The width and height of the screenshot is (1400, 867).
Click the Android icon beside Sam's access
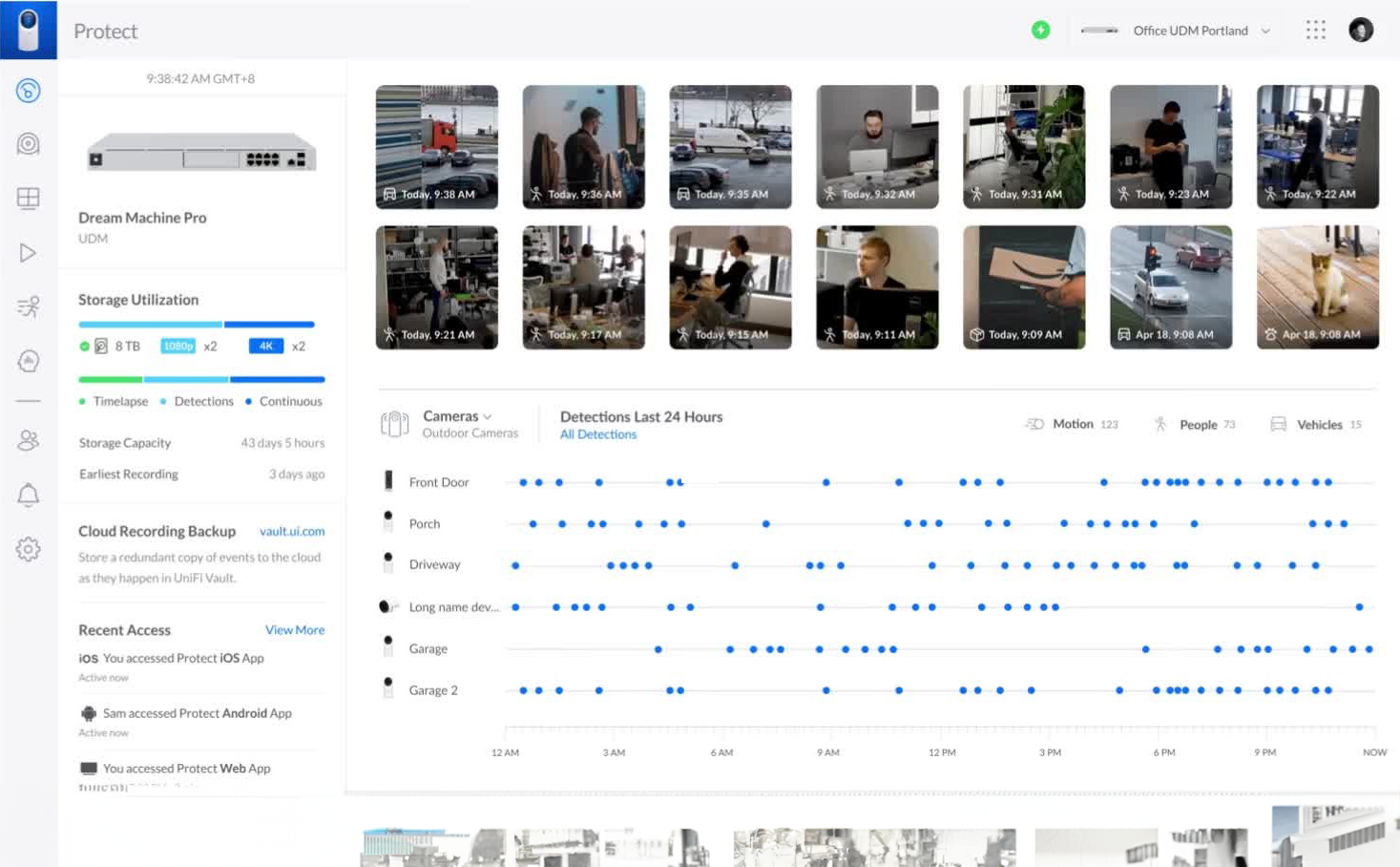point(89,713)
